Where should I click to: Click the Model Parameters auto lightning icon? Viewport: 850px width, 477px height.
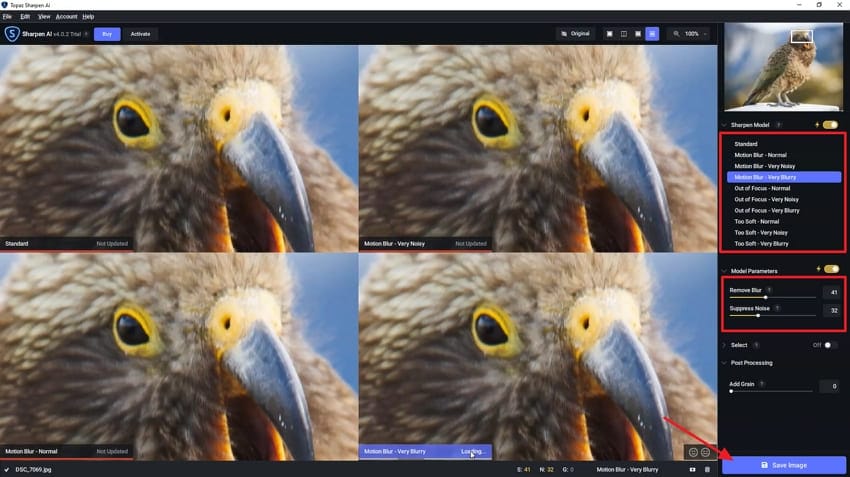pos(819,269)
